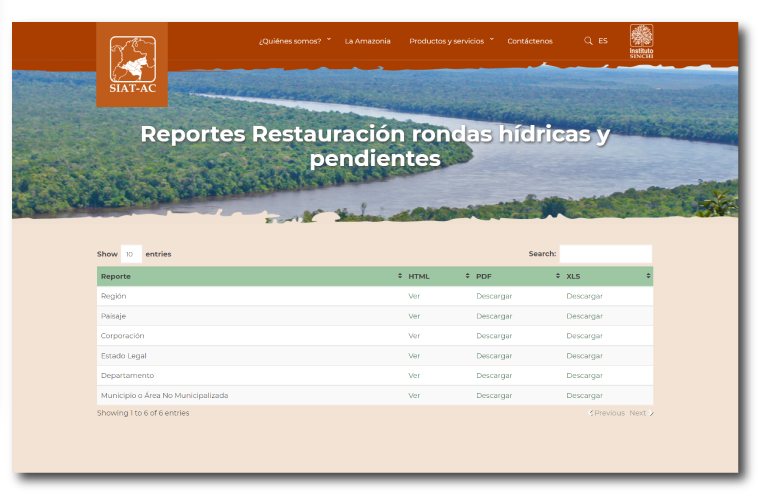View HTML report for Departamento
This screenshot has height=502, width=758.
414,375
